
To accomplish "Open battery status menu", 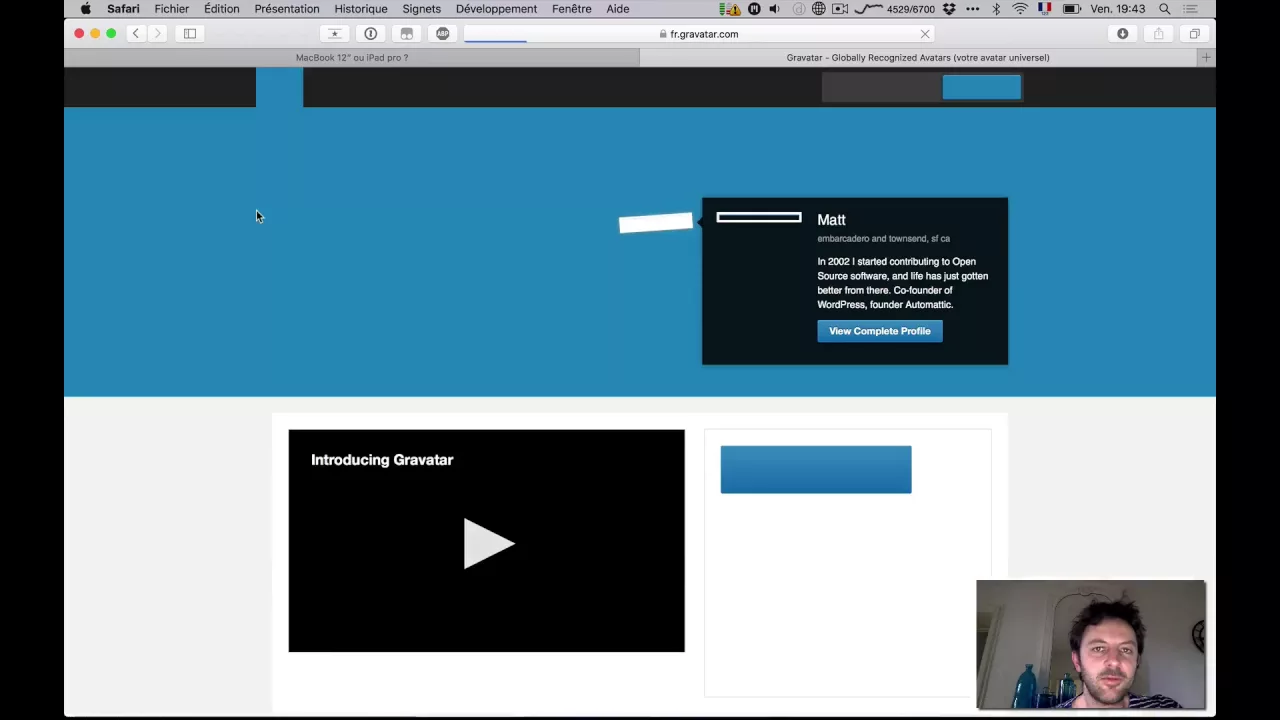I will tap(1071, 9).
